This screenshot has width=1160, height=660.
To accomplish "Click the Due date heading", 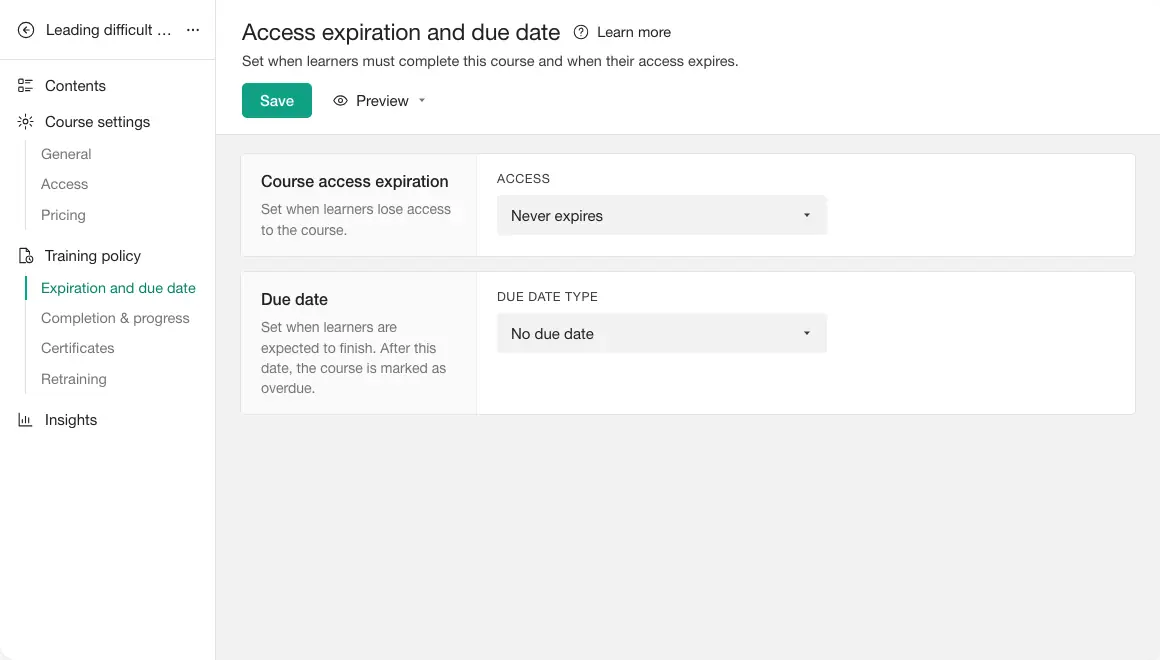I will coord(294,300).
